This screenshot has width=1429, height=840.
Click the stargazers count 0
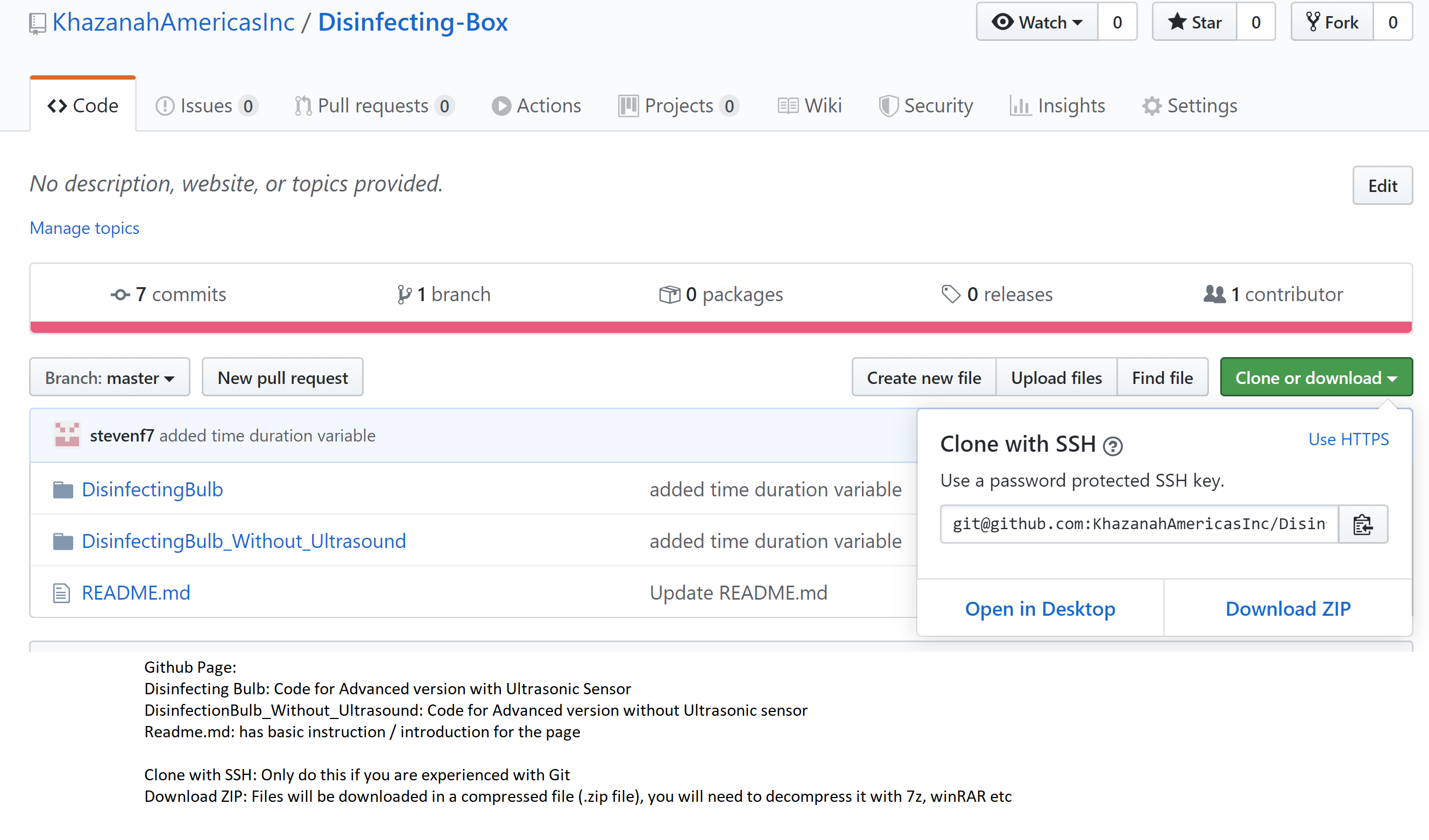tap(1255, 22)
